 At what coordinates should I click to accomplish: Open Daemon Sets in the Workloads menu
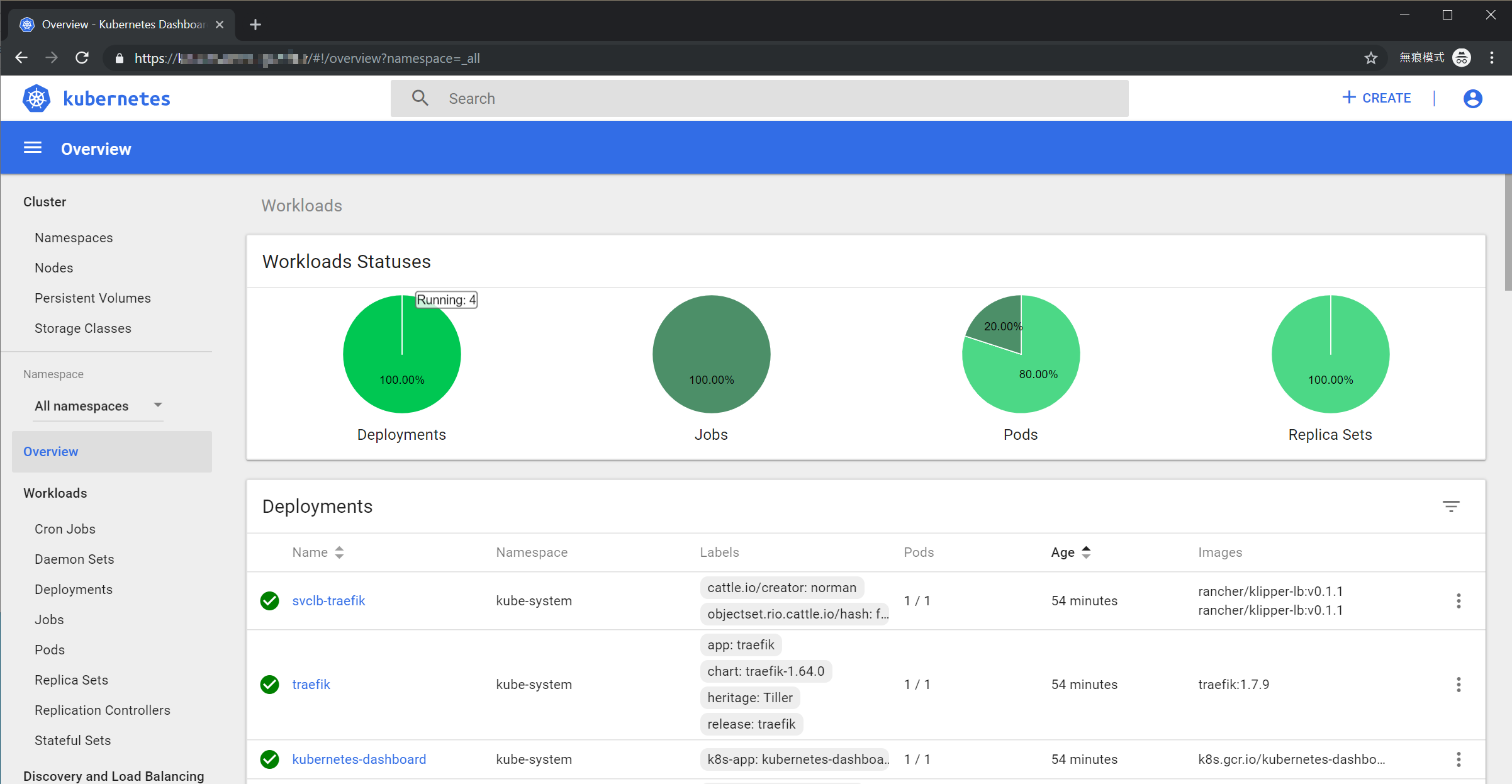(74, 559)
